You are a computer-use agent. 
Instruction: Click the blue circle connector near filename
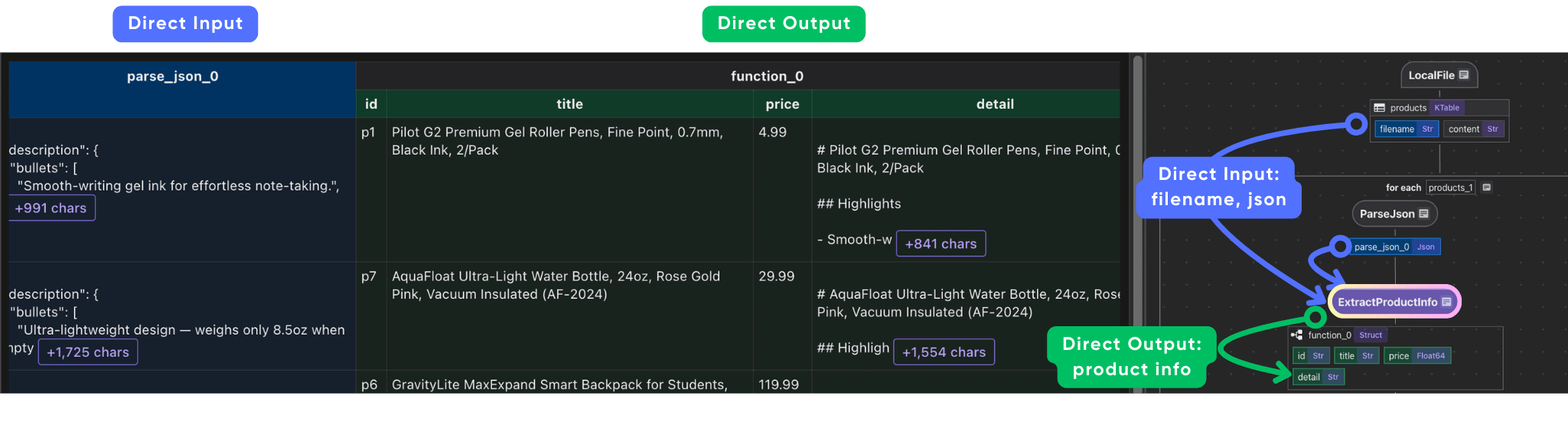tap(1356, 123)
